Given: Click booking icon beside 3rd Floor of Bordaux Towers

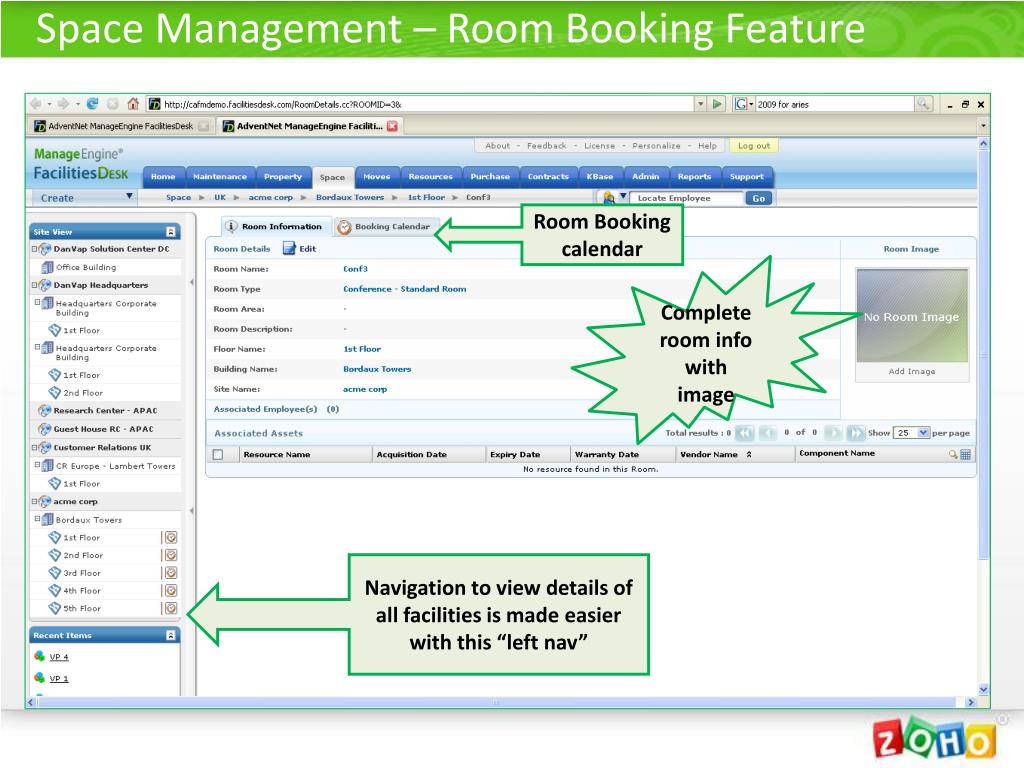Looking at the screenshot, I should 170,573.
